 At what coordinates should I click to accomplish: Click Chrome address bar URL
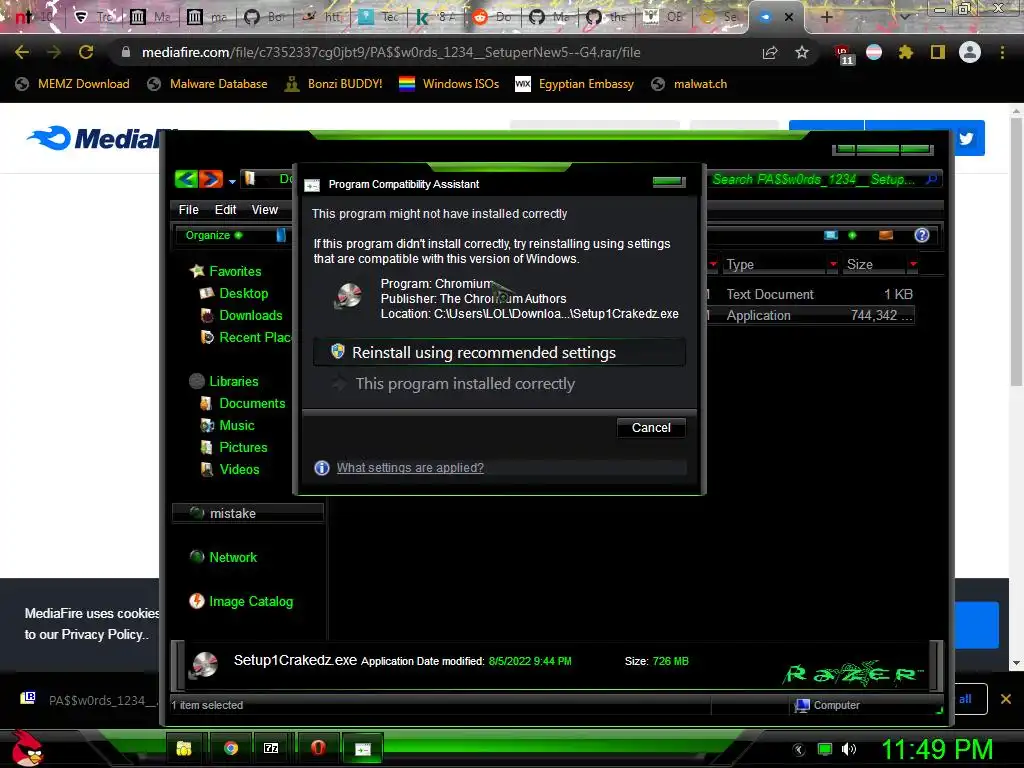(391, 52)
